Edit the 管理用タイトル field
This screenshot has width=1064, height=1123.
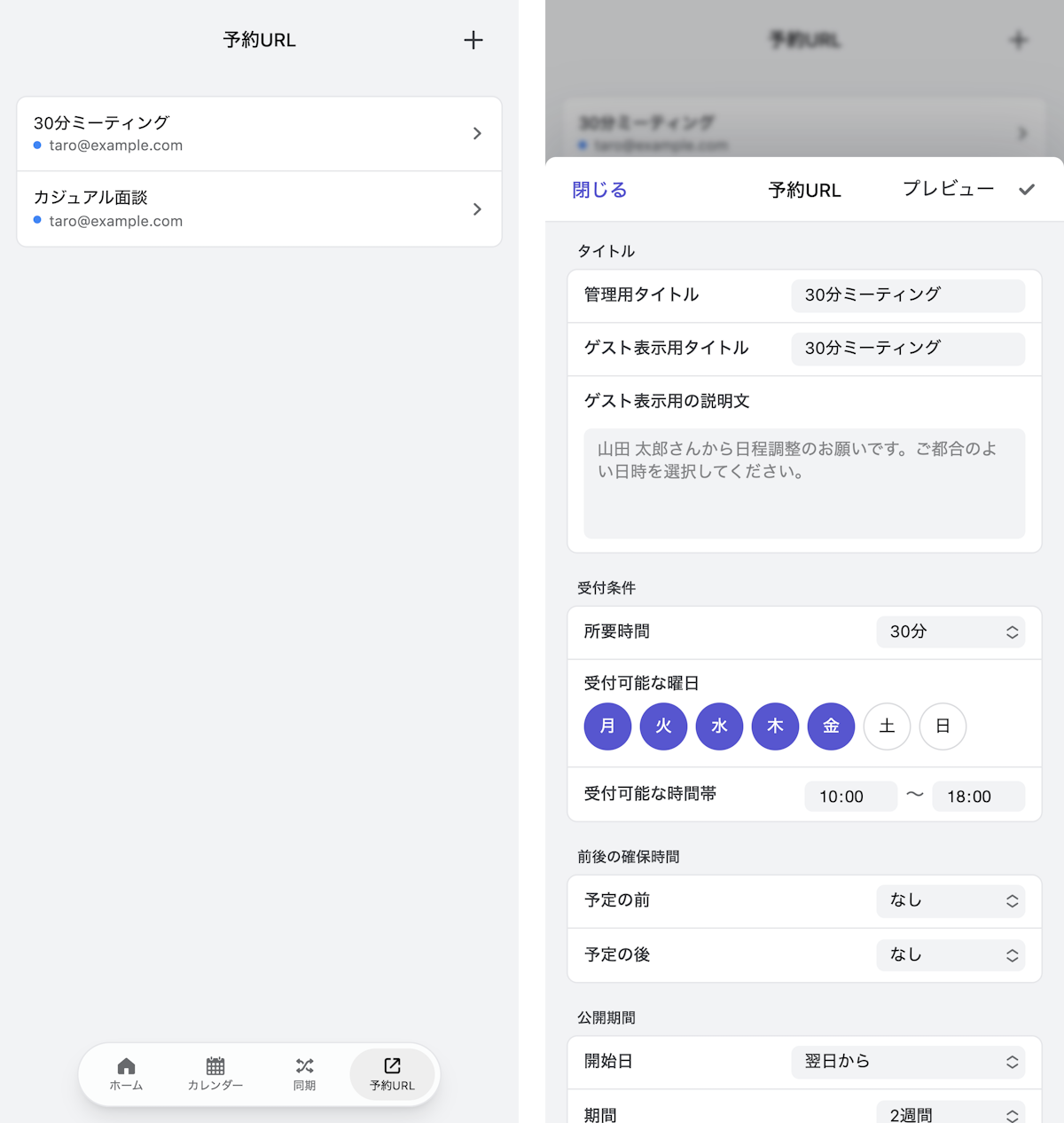(908, 295)
